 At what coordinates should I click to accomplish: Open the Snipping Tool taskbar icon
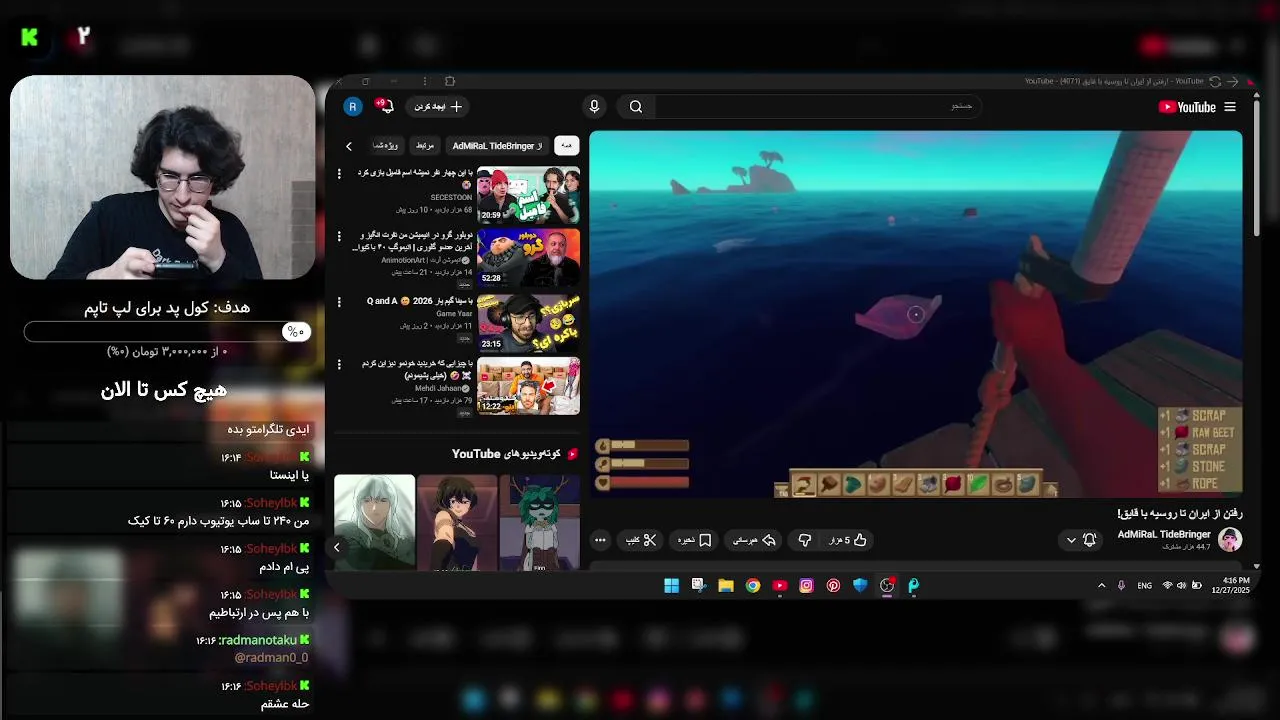(698, 586)
